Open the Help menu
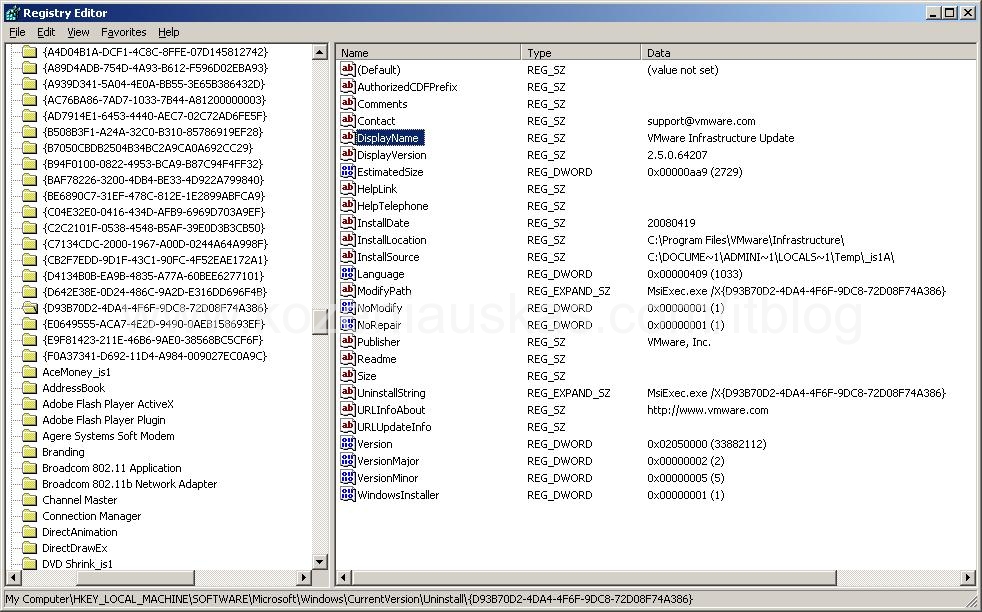Viewport: 982px width, 612px height. 168,32
